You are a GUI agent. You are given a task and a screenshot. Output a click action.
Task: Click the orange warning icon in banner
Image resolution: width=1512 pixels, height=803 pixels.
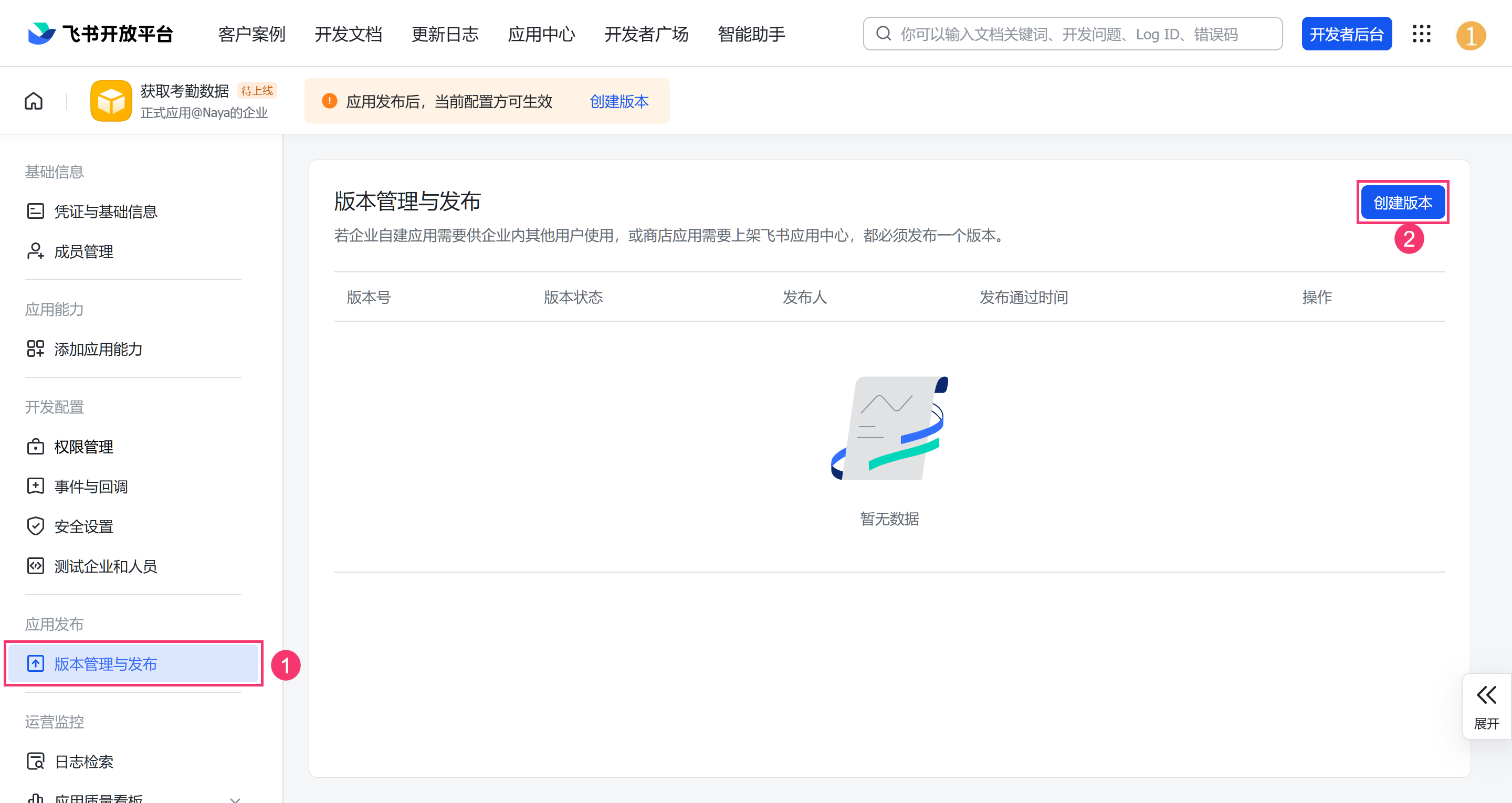pos(329,101)
